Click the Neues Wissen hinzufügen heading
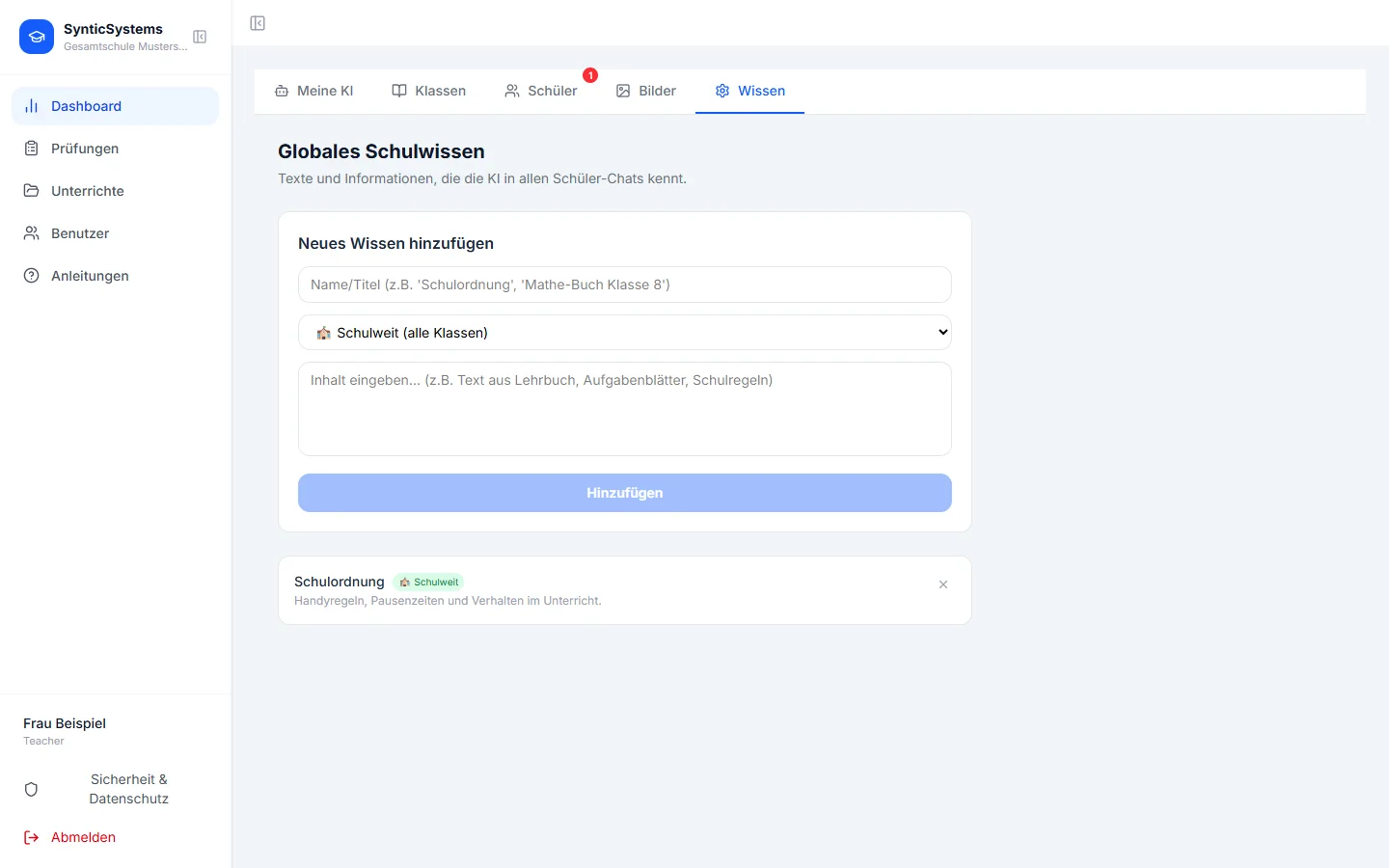 click(x=395, y=244)
